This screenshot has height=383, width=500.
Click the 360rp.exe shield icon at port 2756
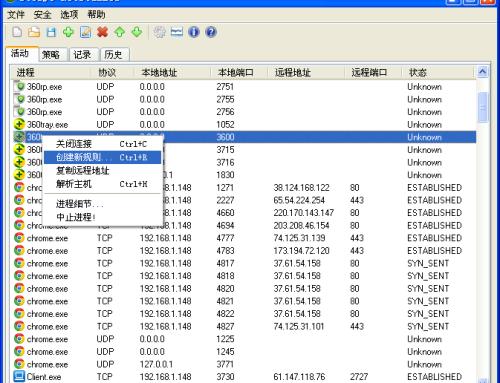[19, 112]
